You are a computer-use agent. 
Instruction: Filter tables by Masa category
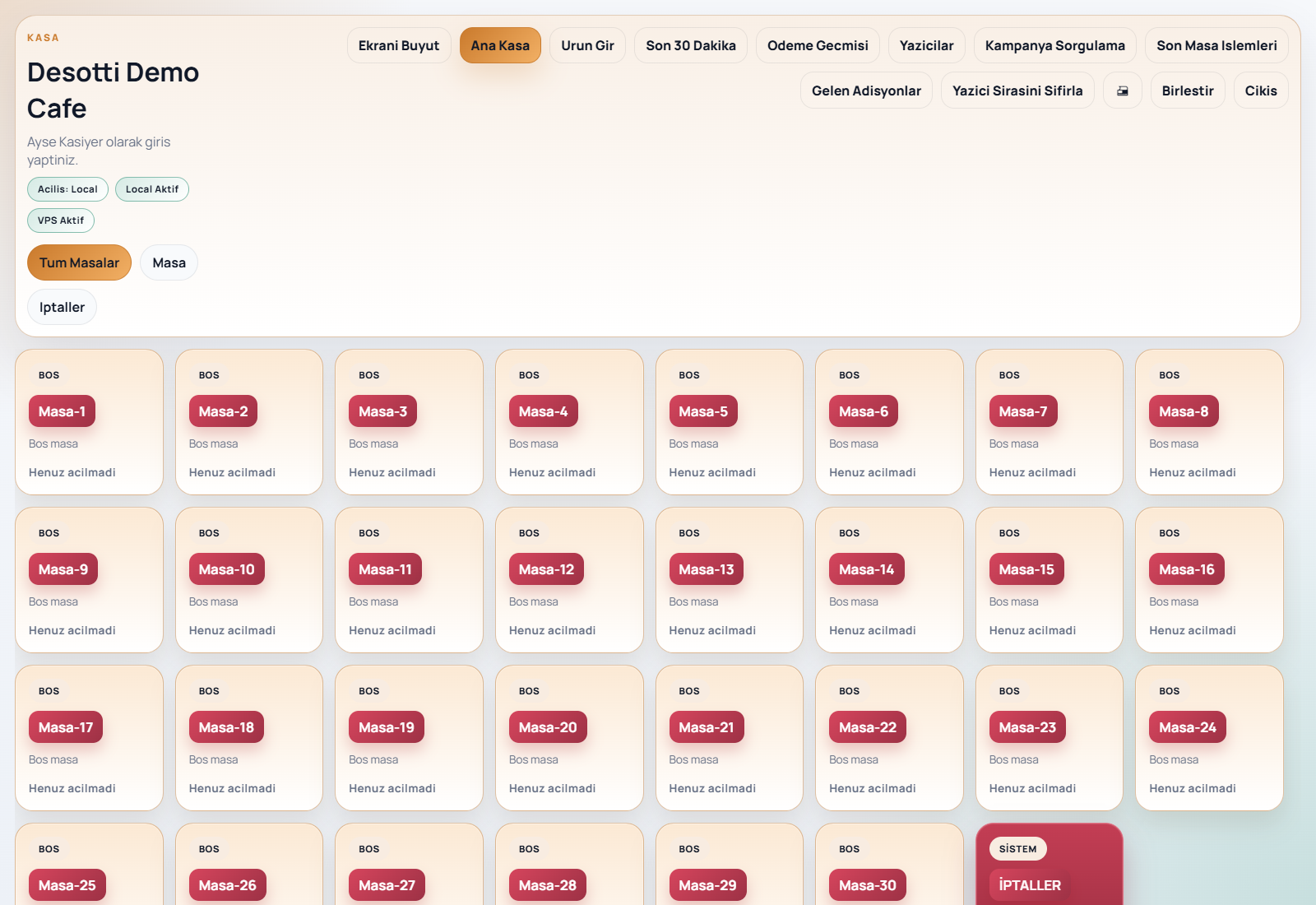[169, 262]
